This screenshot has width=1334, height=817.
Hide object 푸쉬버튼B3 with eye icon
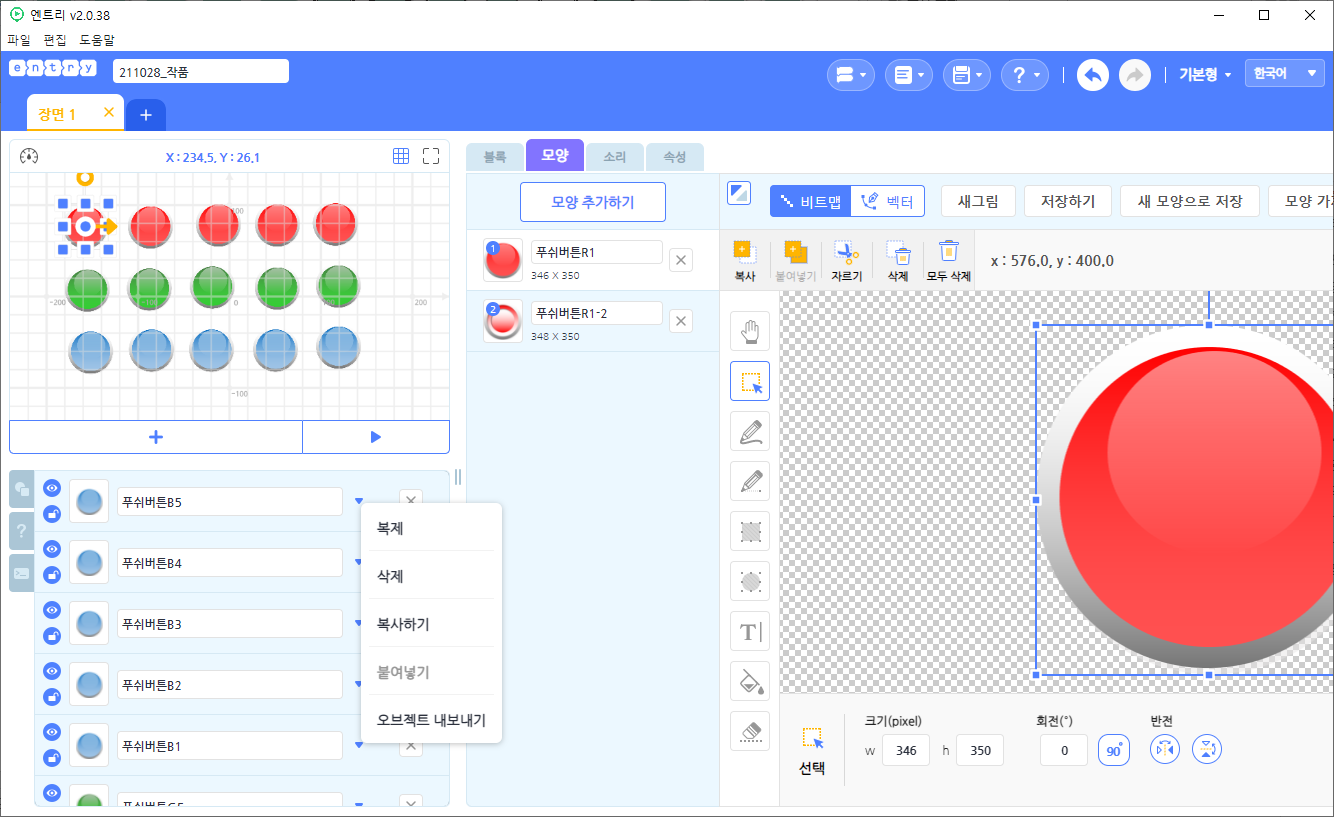(x=53, y=610)
